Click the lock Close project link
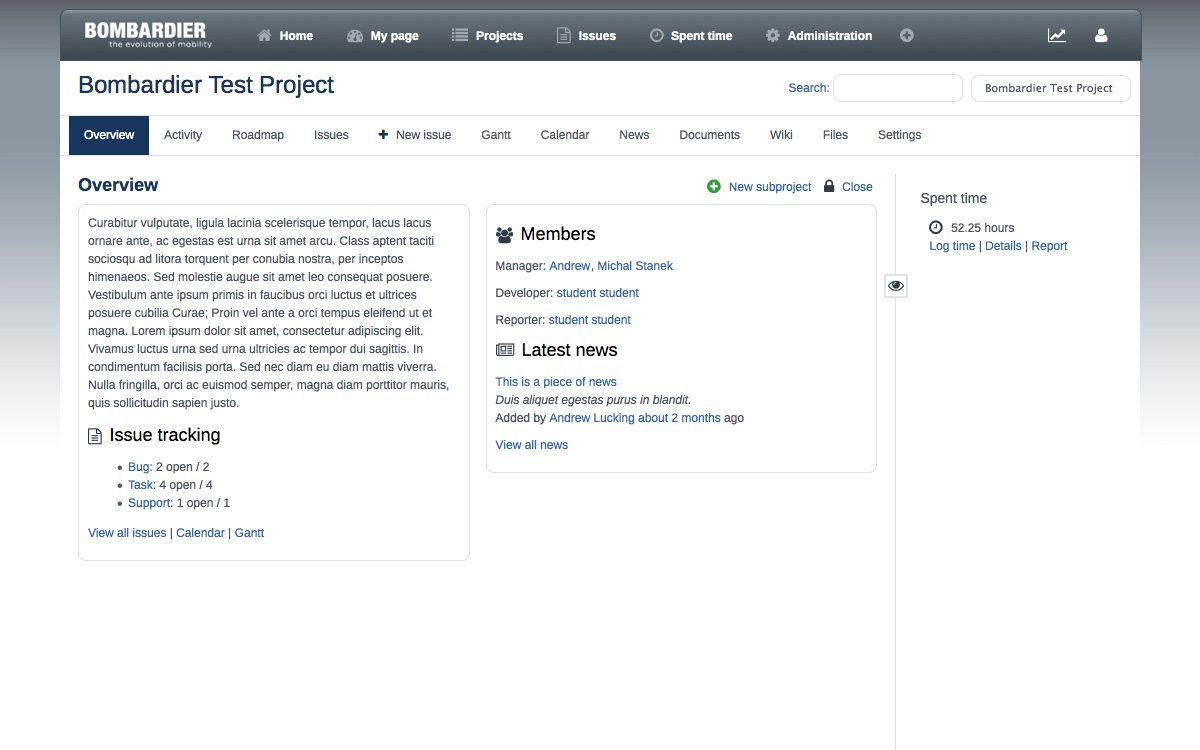Viewport: 1200px width, 750px height. pyautogui.click(x=848, y=187)
